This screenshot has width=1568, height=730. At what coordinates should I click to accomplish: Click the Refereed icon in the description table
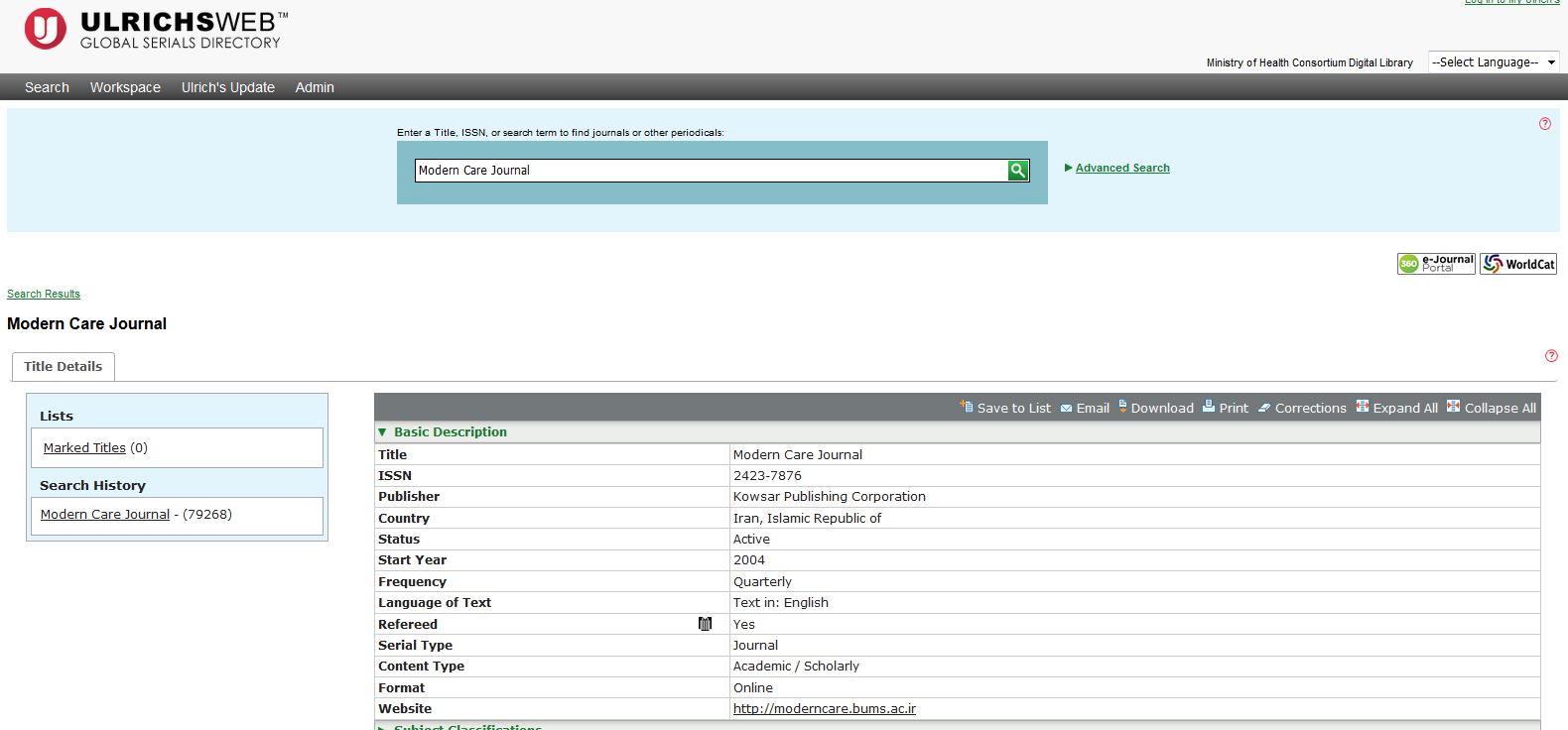click(x=705, y=624)
